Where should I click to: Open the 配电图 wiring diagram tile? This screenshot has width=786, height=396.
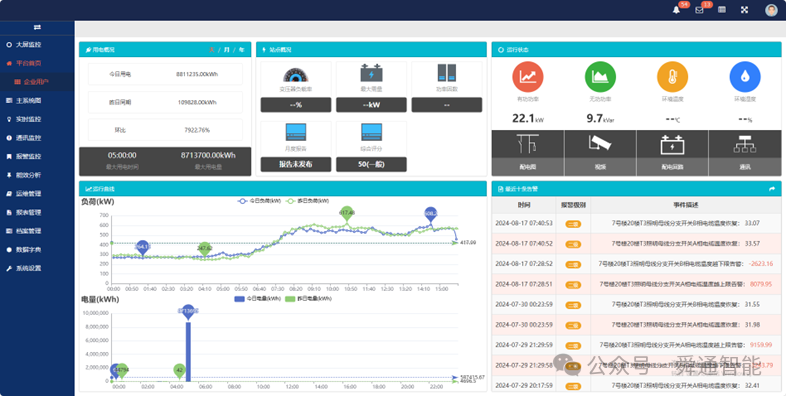pyautogui.click(x=528, y=153)
